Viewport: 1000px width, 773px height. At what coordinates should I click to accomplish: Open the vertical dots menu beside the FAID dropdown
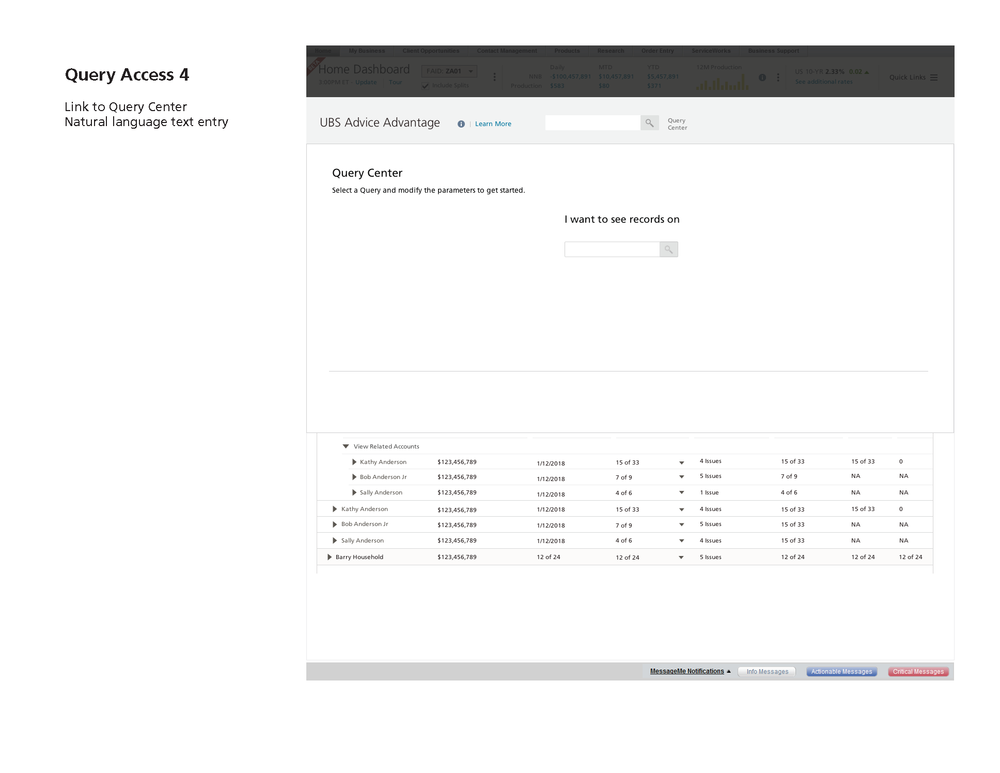(x=494, y=77)
